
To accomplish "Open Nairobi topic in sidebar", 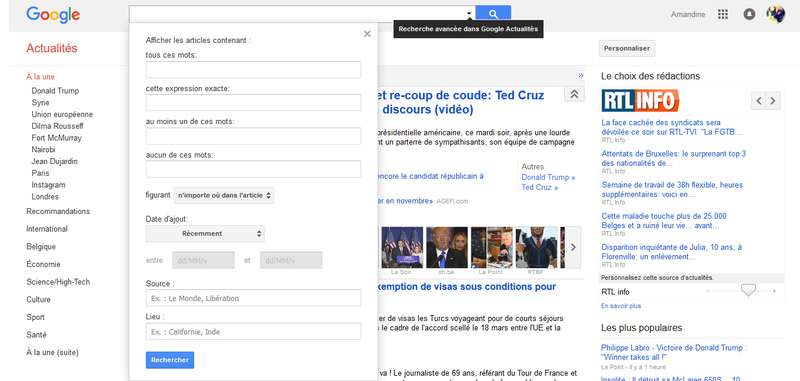I will tap(43, 149).
